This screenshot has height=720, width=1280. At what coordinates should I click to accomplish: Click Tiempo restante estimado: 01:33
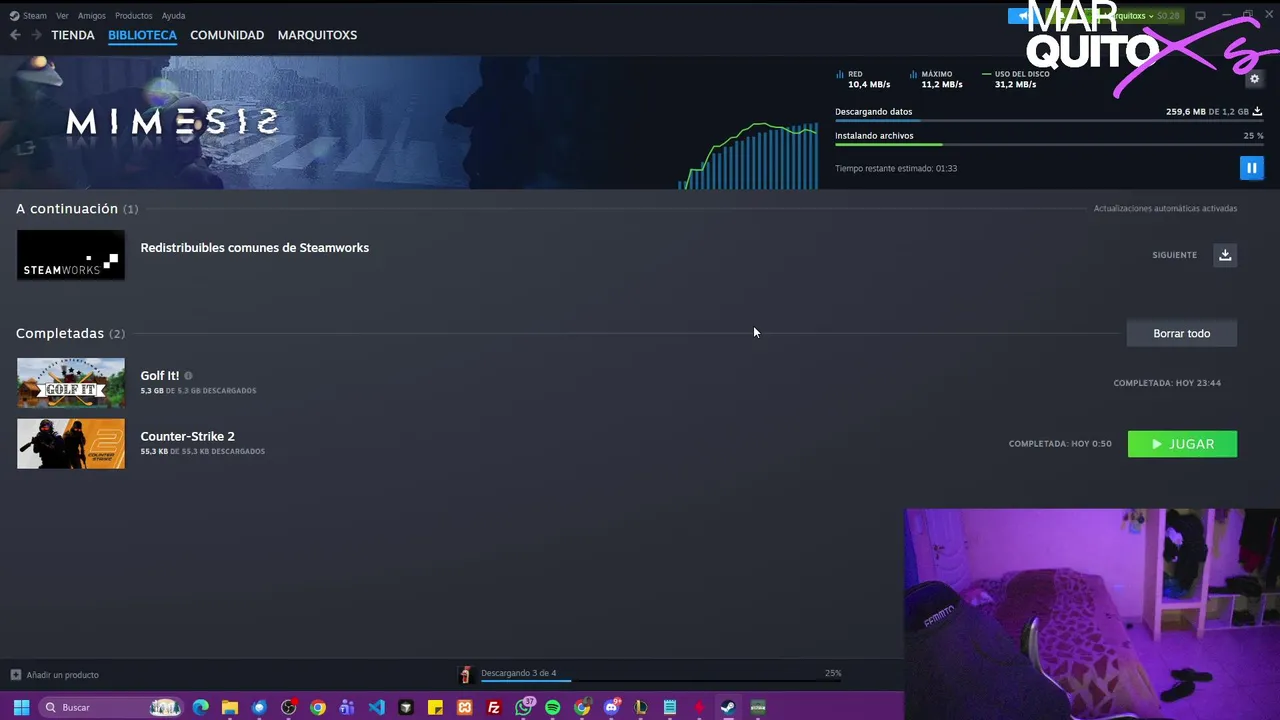click(896, 168)
